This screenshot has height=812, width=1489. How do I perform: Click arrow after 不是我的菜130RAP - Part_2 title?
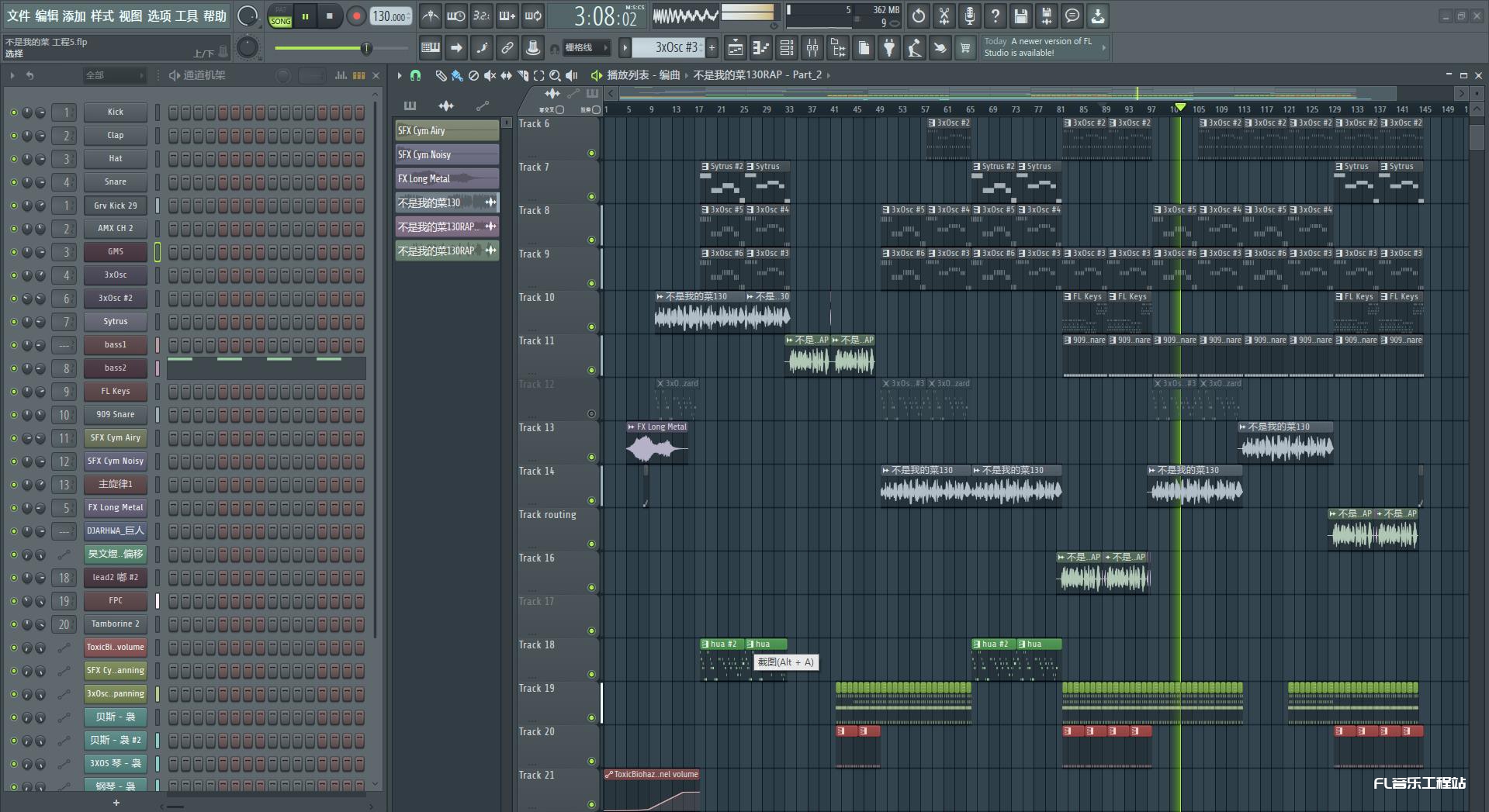(x=829, y=75)
